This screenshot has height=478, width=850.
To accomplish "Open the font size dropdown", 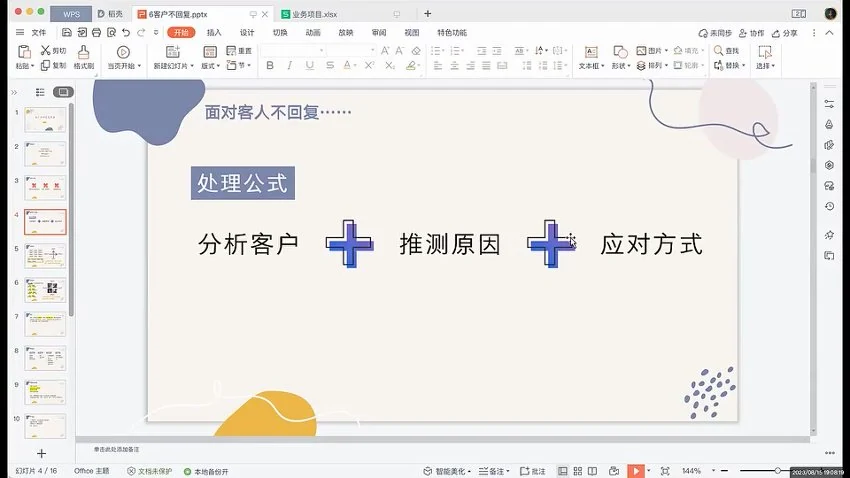I will [x=372, y=50].
